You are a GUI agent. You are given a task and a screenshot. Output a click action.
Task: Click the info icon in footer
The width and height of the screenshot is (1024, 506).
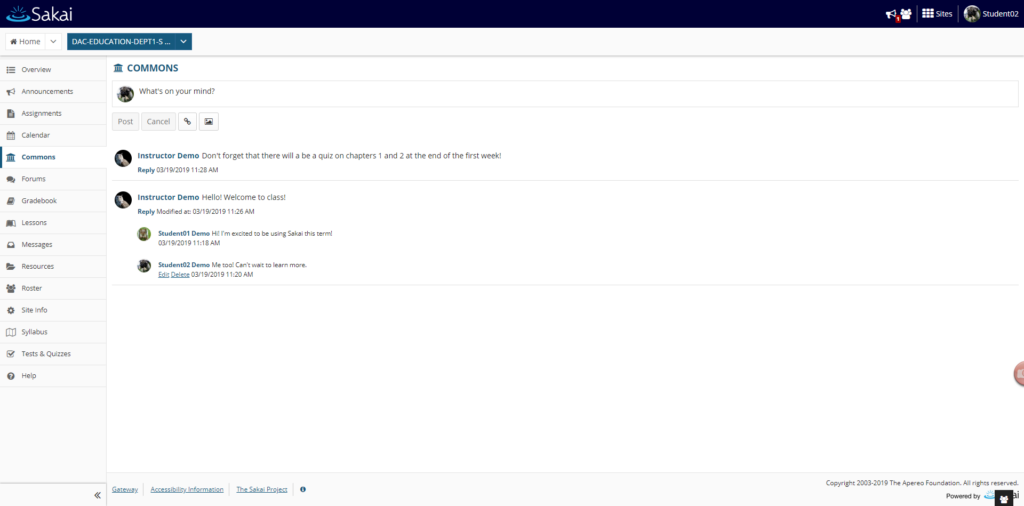[302, 489]
